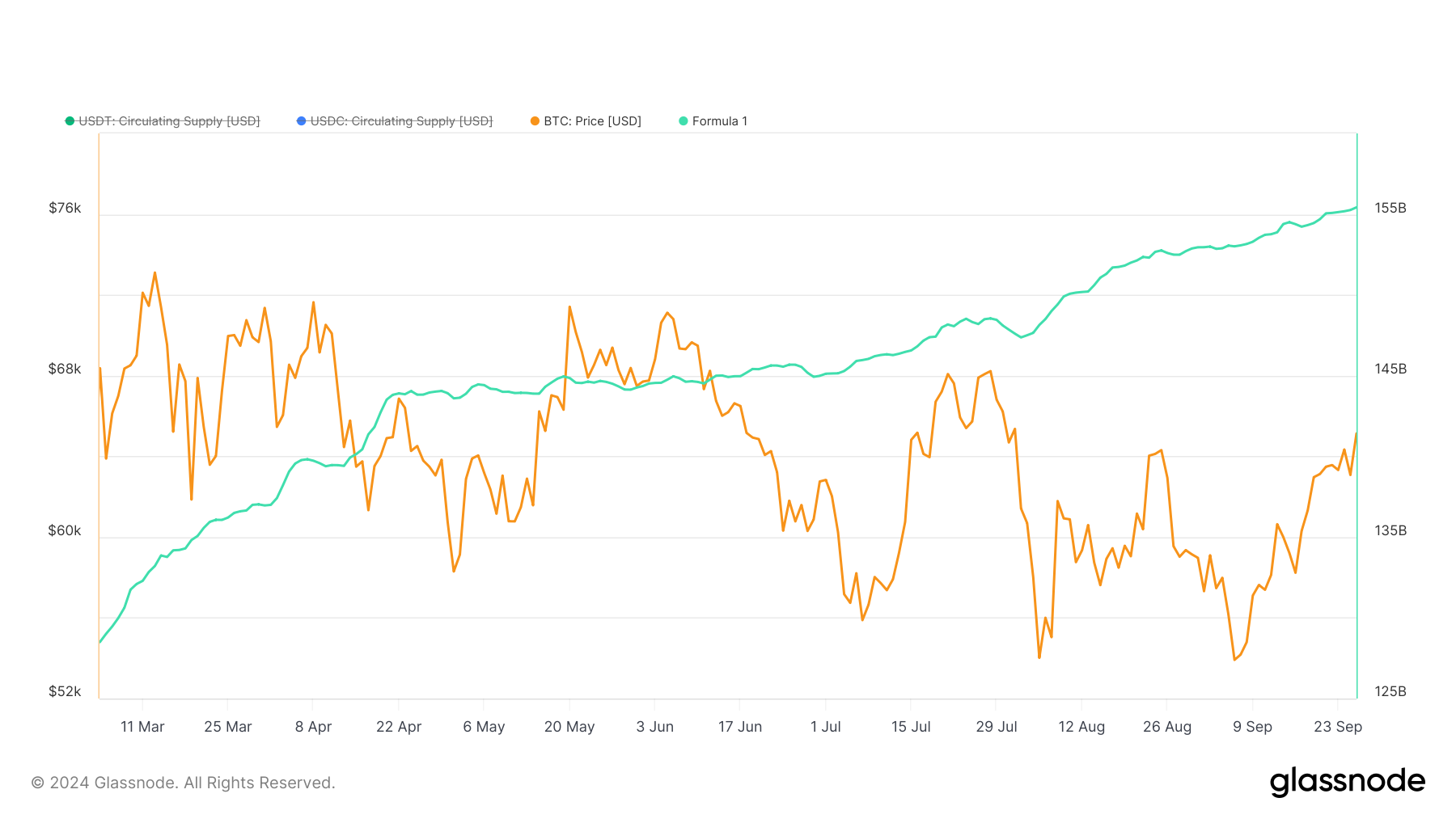
Task: Click the glassnode logo
Action: pos(1348,782)
